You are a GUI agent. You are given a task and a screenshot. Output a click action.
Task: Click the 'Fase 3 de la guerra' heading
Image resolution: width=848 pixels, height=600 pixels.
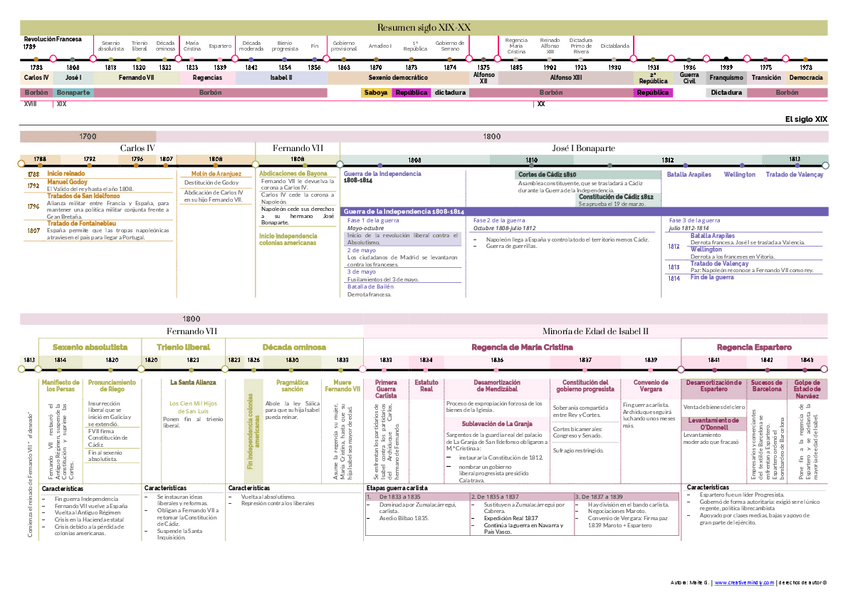click(694, 220)
